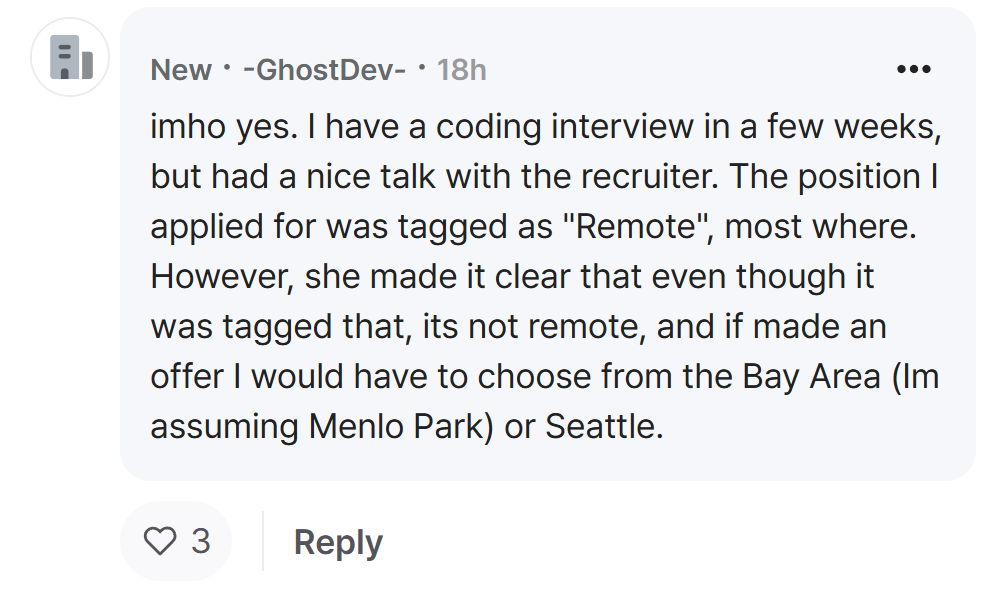Click the word "offer" in comment
The width and height of the screenshot is (1005, 591).
186,376
